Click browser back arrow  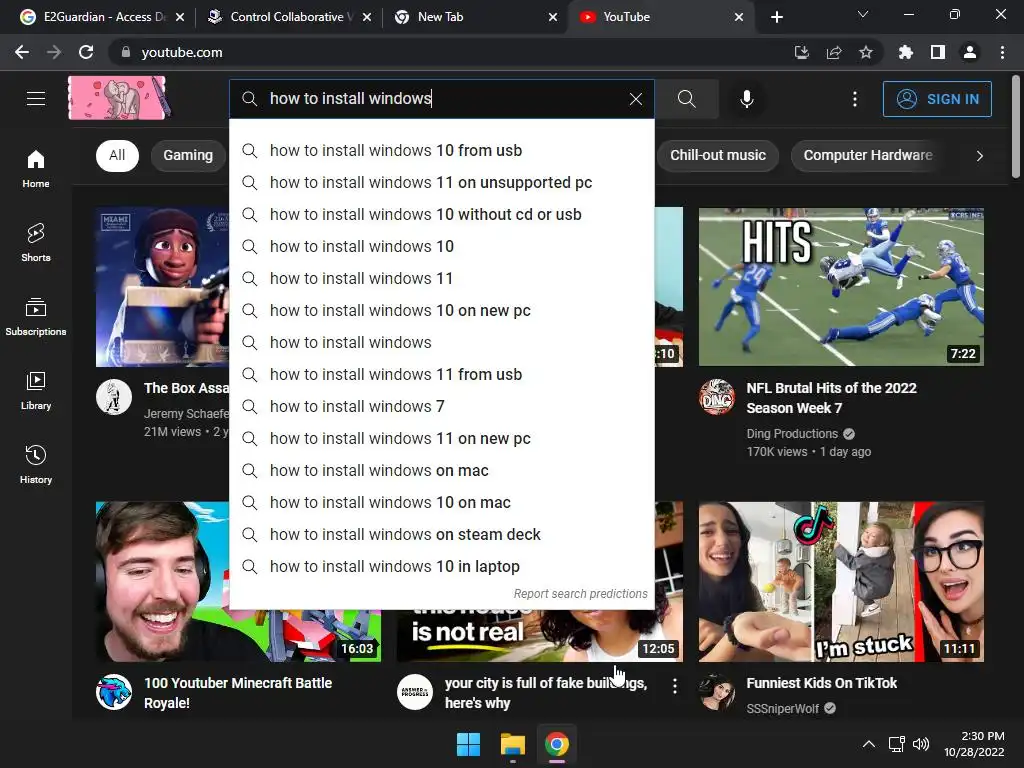(x=22, y=52)
